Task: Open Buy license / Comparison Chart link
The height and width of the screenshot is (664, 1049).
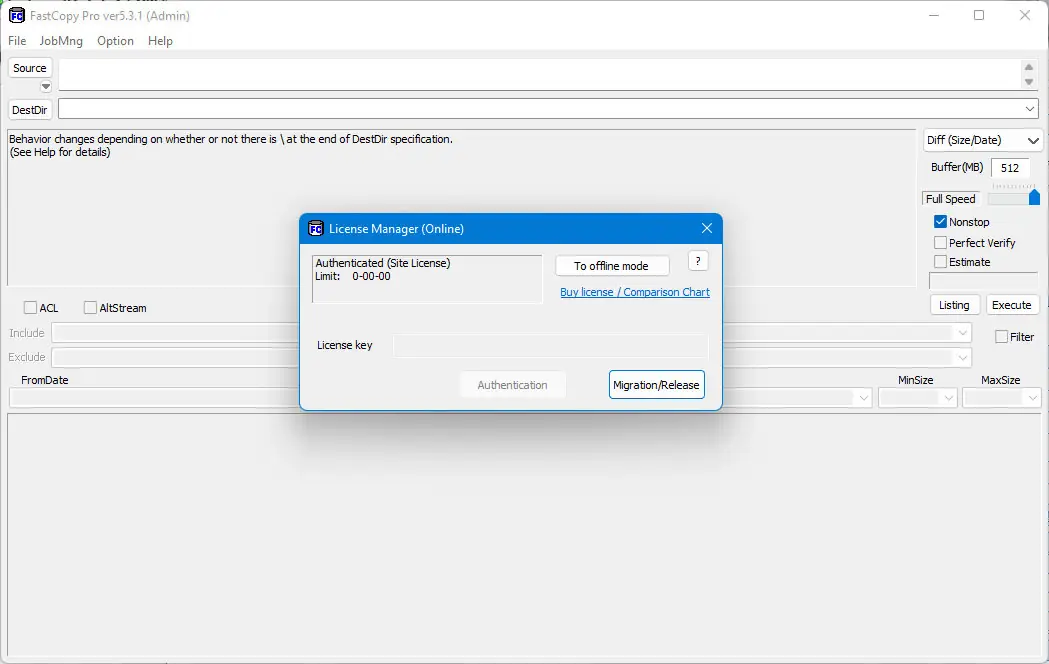Action: point(635,292)
